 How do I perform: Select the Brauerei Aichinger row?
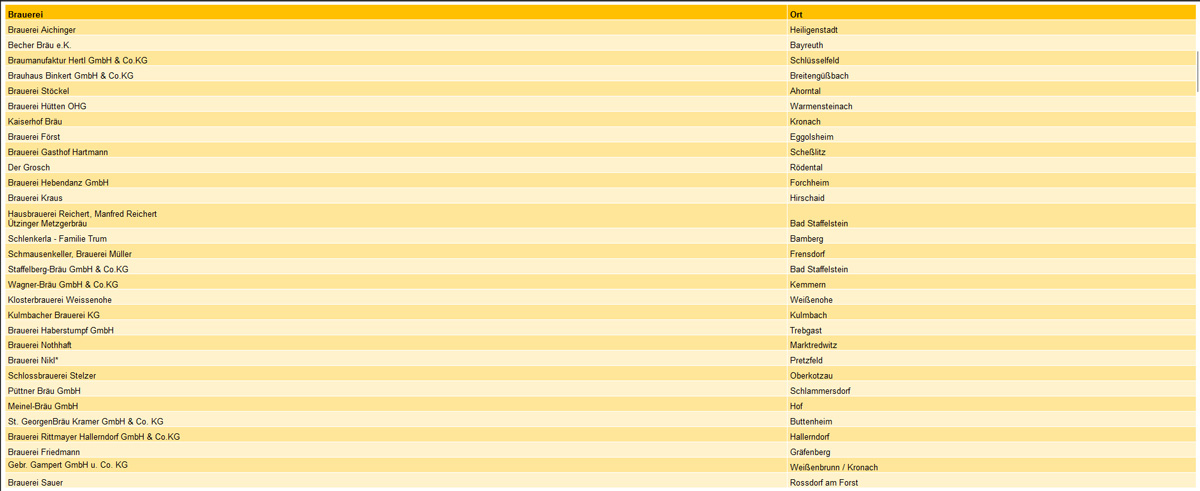pyautogui.click(x=41, y=30)
